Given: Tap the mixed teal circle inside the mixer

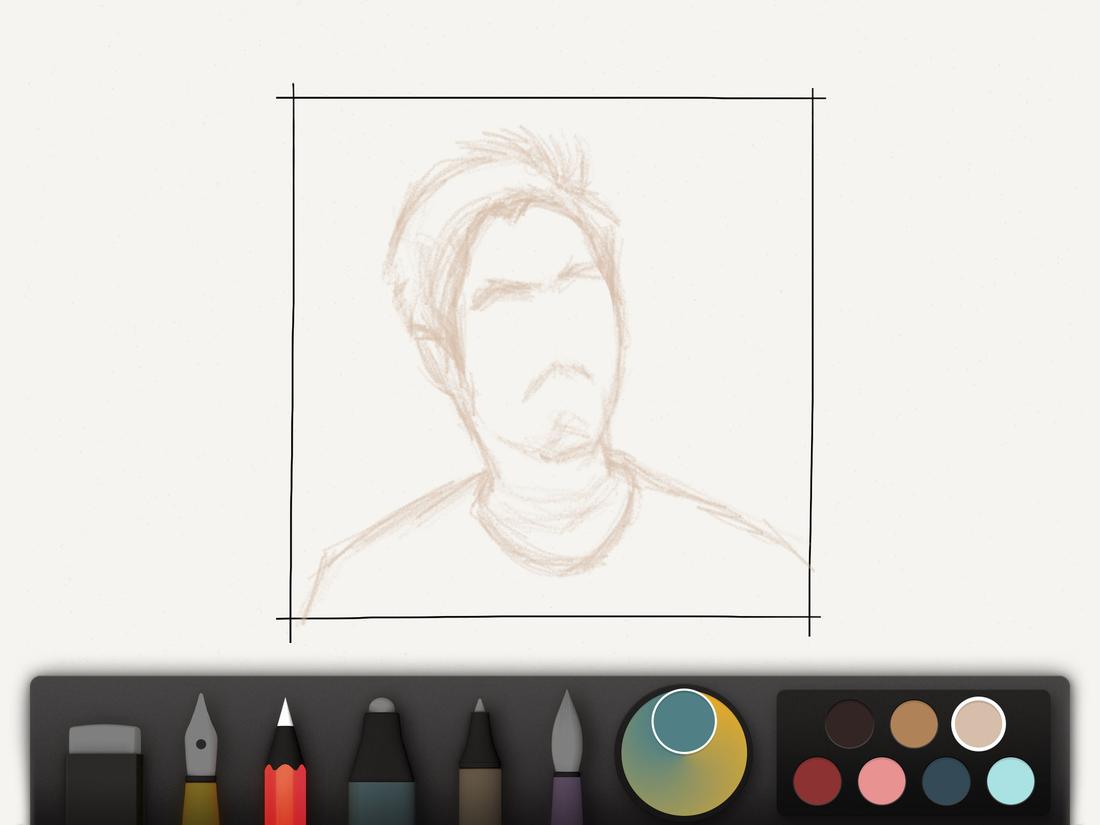Looking at the screenshot, I should coord(685,722).
